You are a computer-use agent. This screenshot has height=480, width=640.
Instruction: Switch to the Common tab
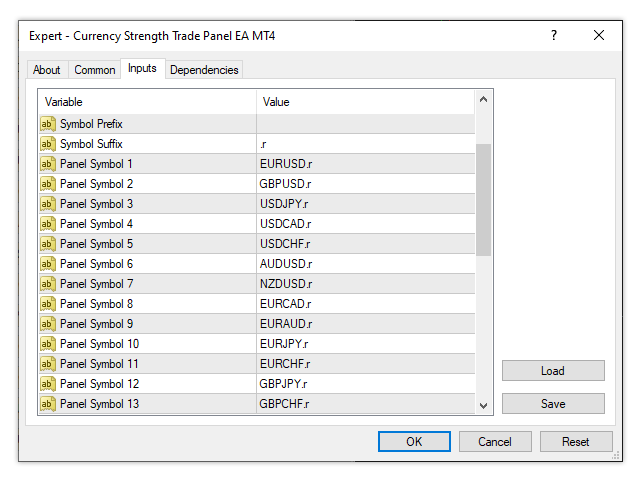[x=95, y=70]
